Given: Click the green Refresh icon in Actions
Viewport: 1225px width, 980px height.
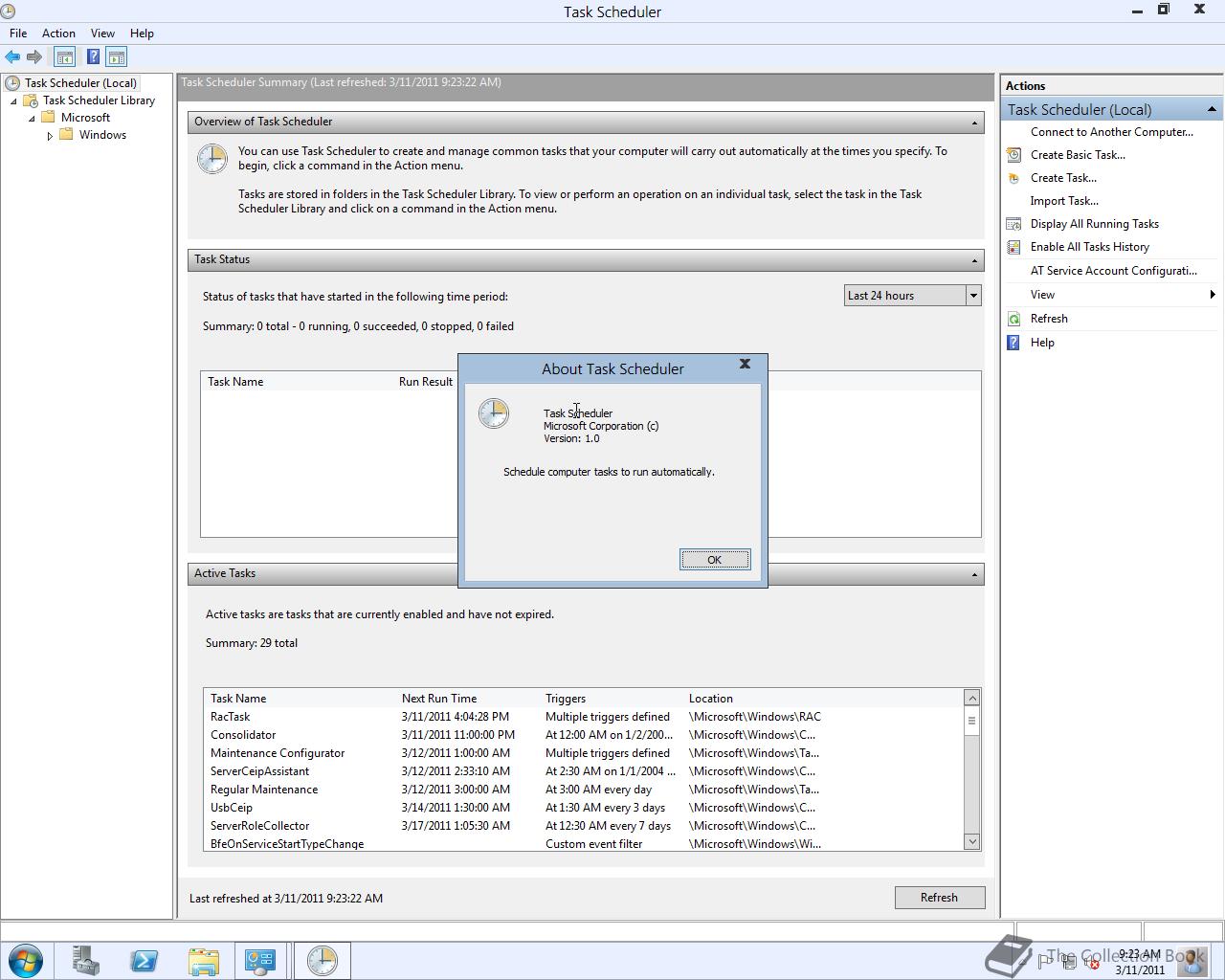Looking at the screenshot, I should (1013, 319).
